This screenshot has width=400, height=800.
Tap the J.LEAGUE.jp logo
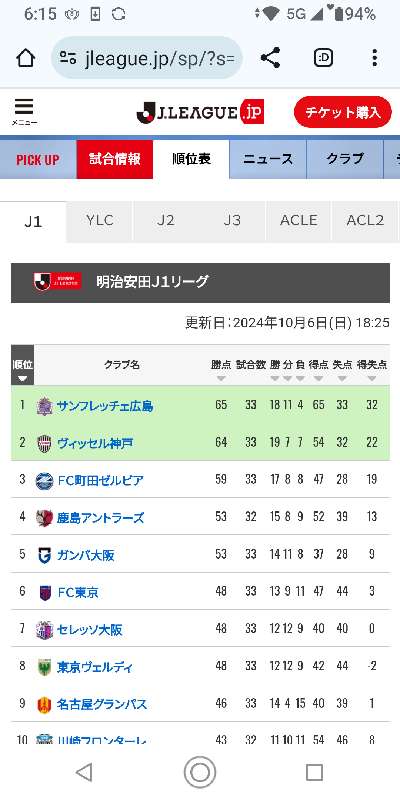(201, 112)
